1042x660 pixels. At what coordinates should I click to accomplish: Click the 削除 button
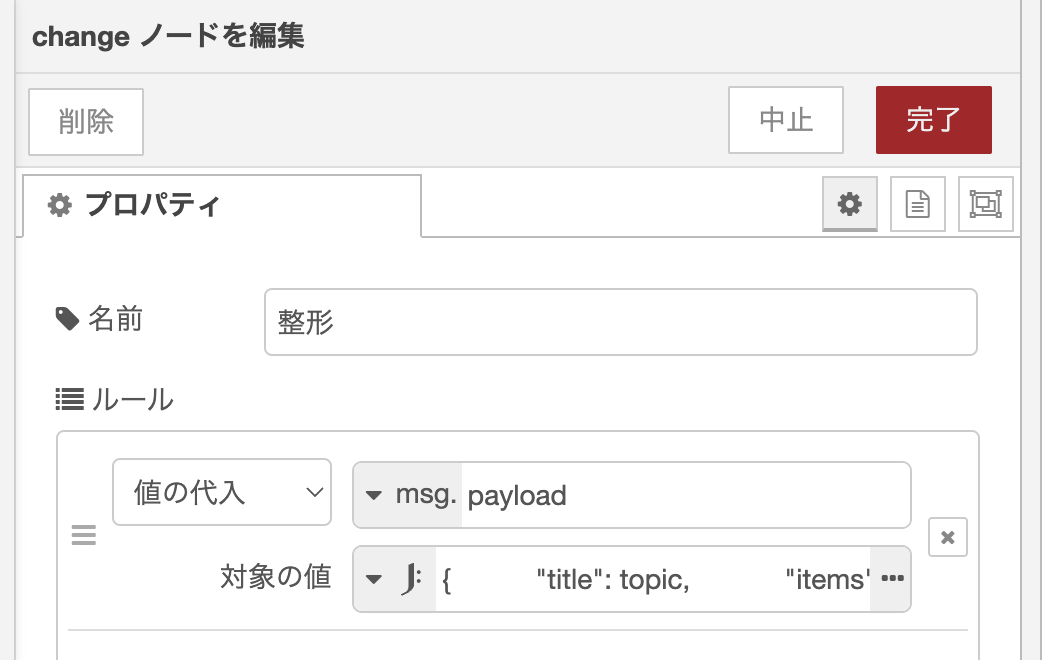[x=86, y=122]
